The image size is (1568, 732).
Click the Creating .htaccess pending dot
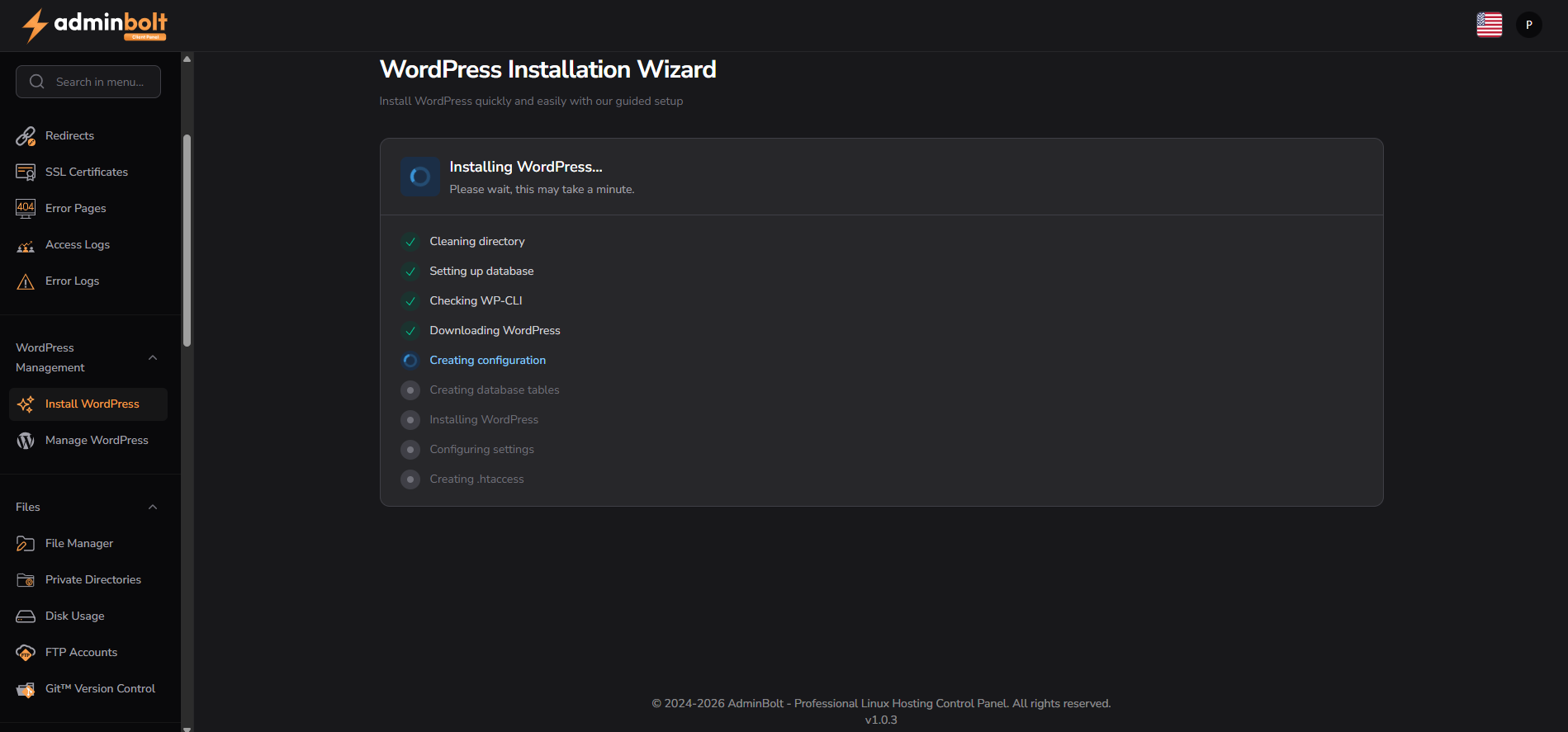[x=410, y=479]
